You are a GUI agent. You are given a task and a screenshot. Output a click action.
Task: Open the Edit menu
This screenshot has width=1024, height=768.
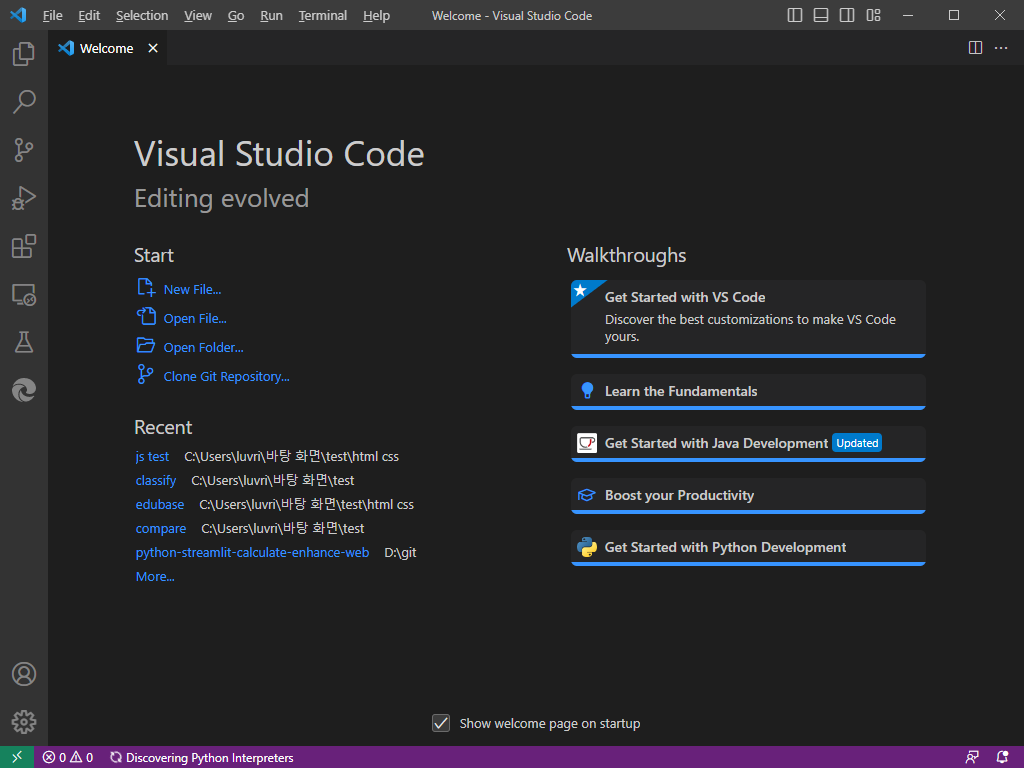89,16
